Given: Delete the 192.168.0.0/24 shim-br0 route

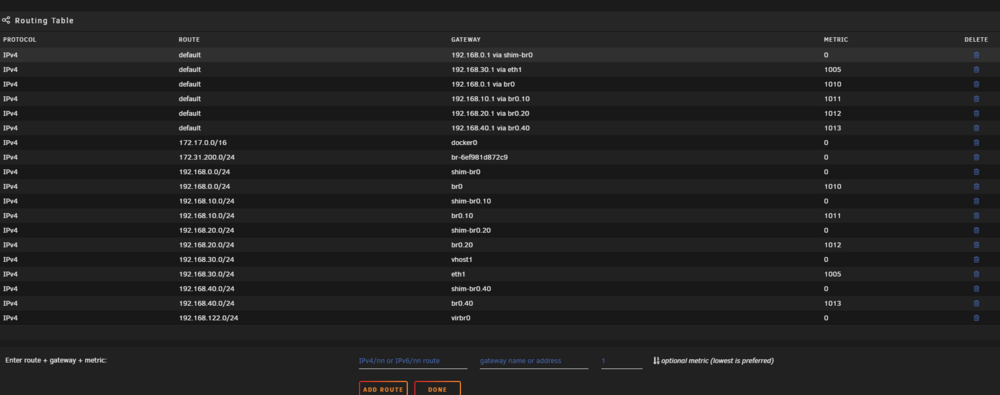Looking at the screenshot, I should pos(976,172).
